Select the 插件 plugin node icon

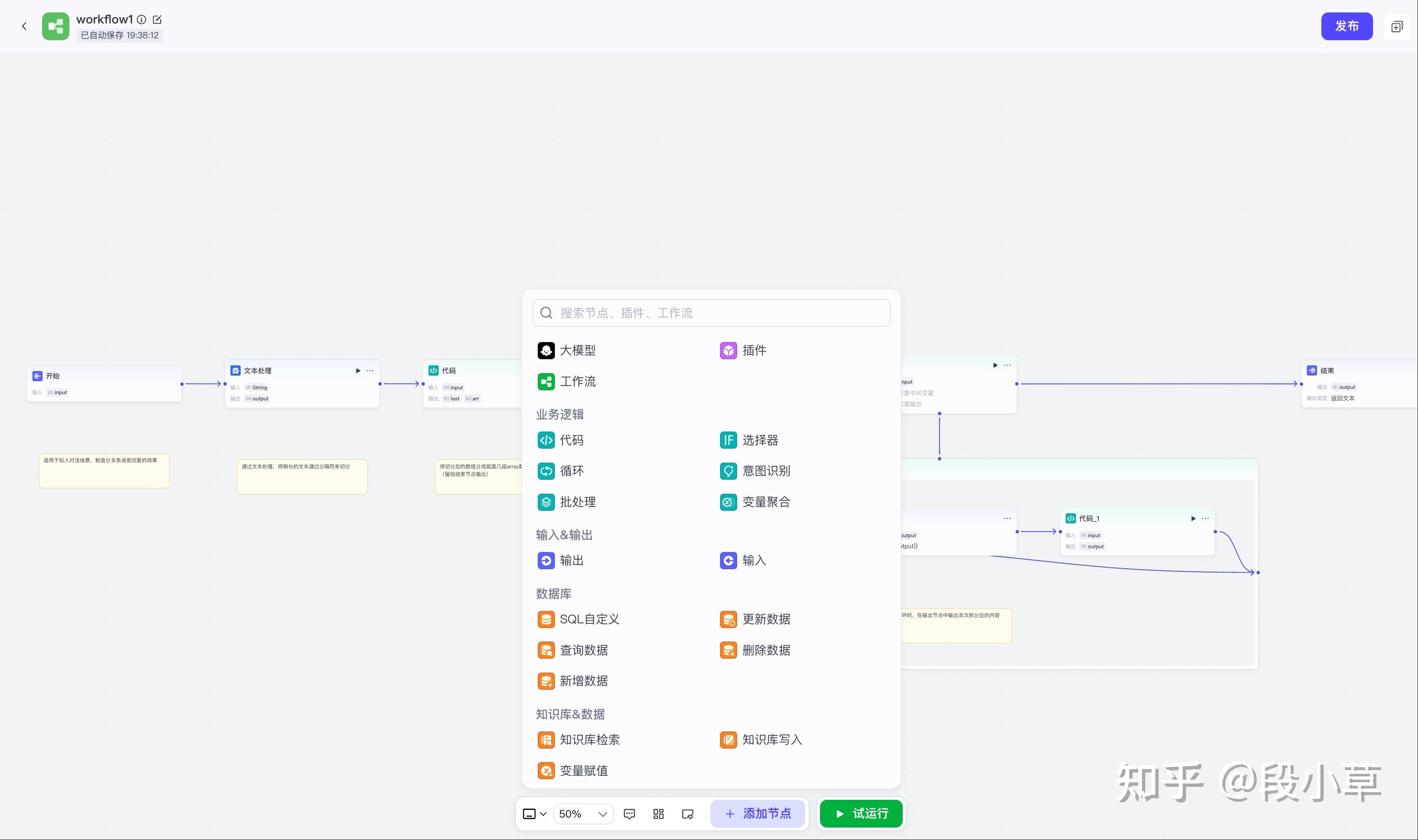point(728,350)
